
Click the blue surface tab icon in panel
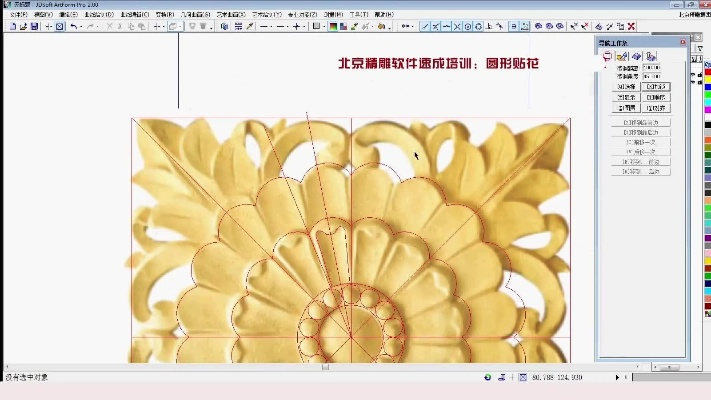click(637, 56)
